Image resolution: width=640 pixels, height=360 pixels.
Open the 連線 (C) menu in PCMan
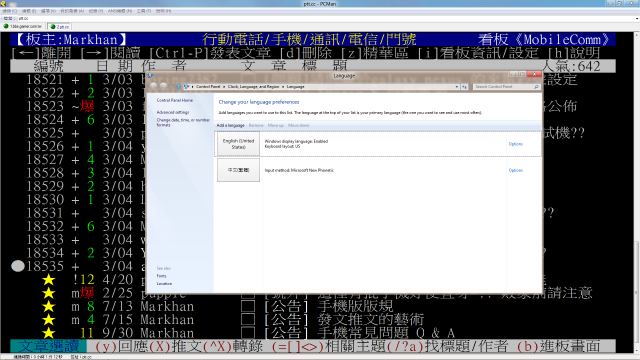pos(10,11)
